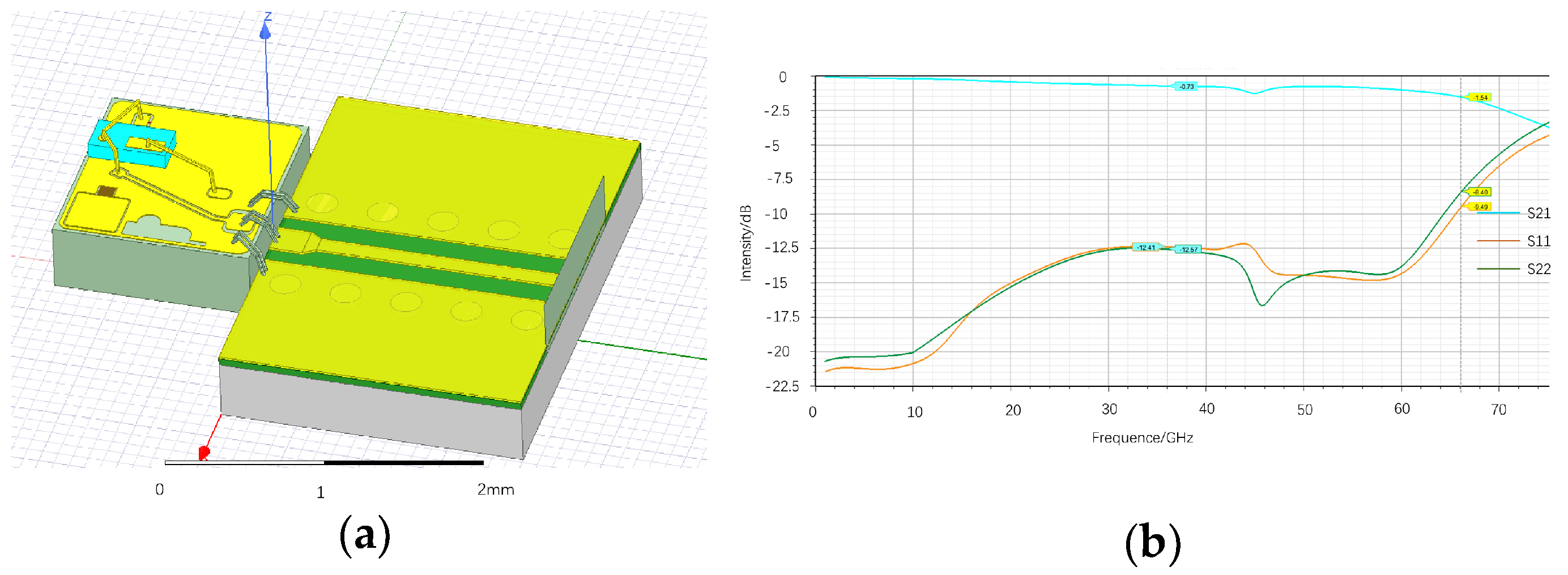The image size is (1568, 575).
Task: Click the Frequence/GHz axis title
Action: coord(1142,438)
